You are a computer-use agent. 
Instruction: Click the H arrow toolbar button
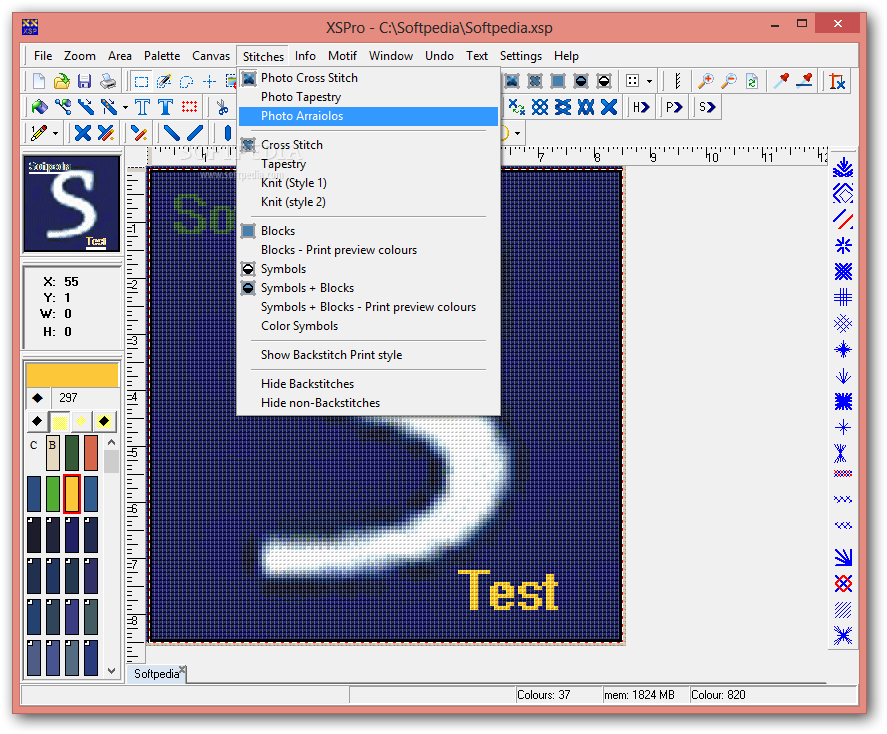641,107
